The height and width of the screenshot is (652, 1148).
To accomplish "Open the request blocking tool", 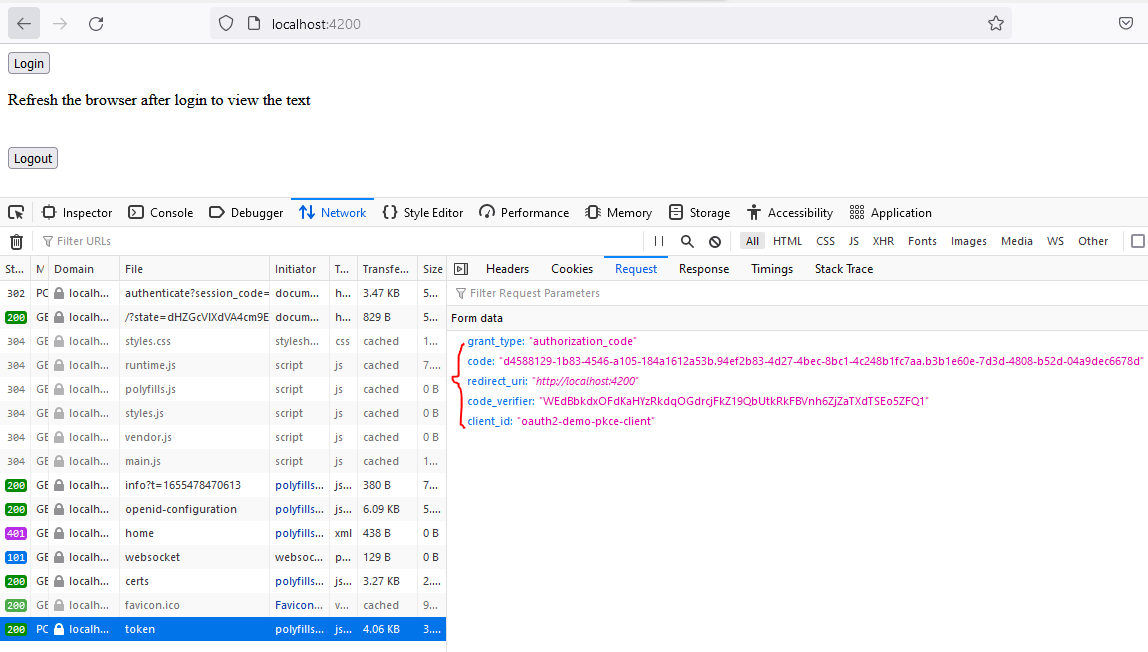I will point(713,240).
